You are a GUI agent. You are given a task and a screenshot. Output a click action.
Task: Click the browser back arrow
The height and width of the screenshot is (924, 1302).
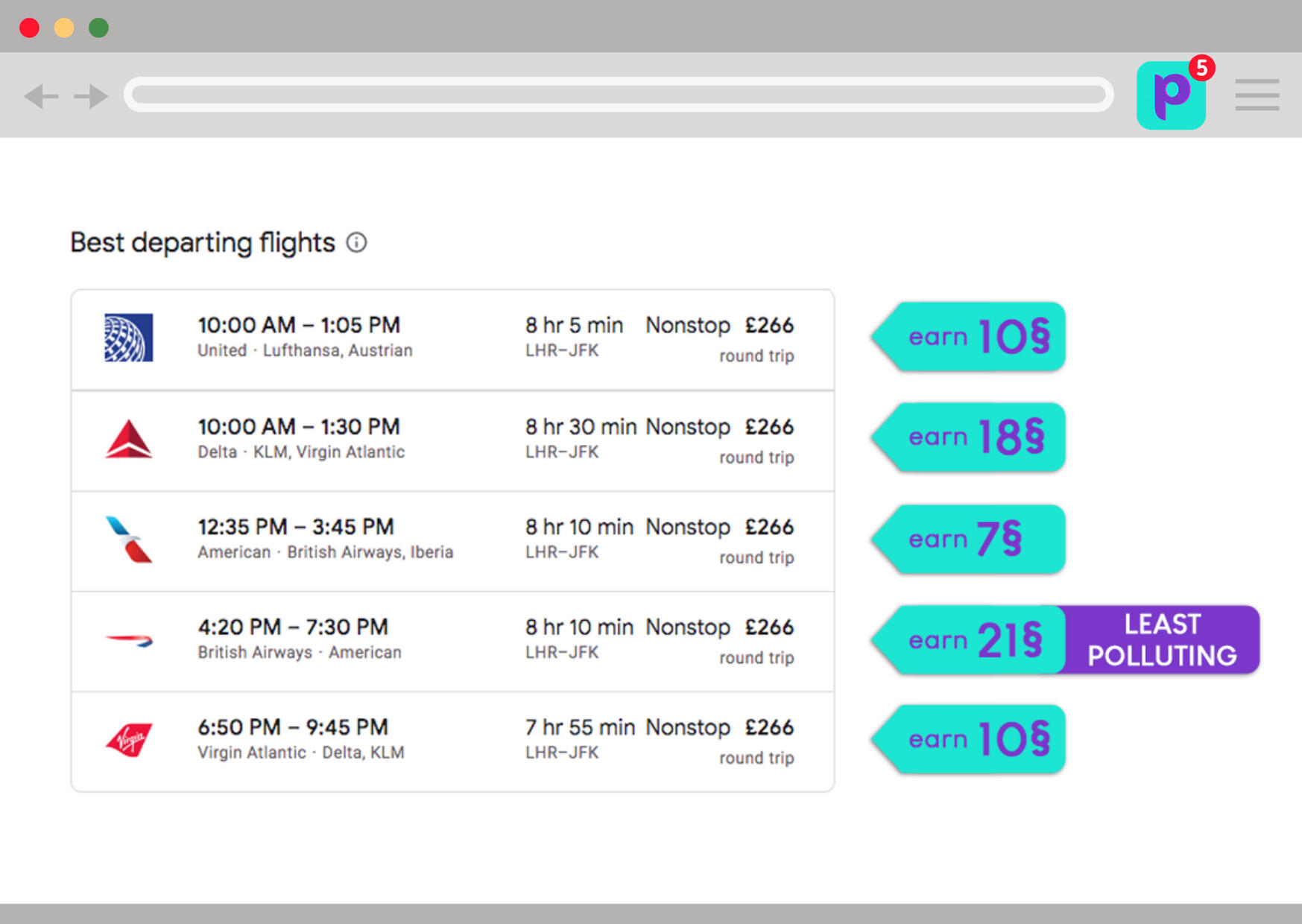point(41,96)
